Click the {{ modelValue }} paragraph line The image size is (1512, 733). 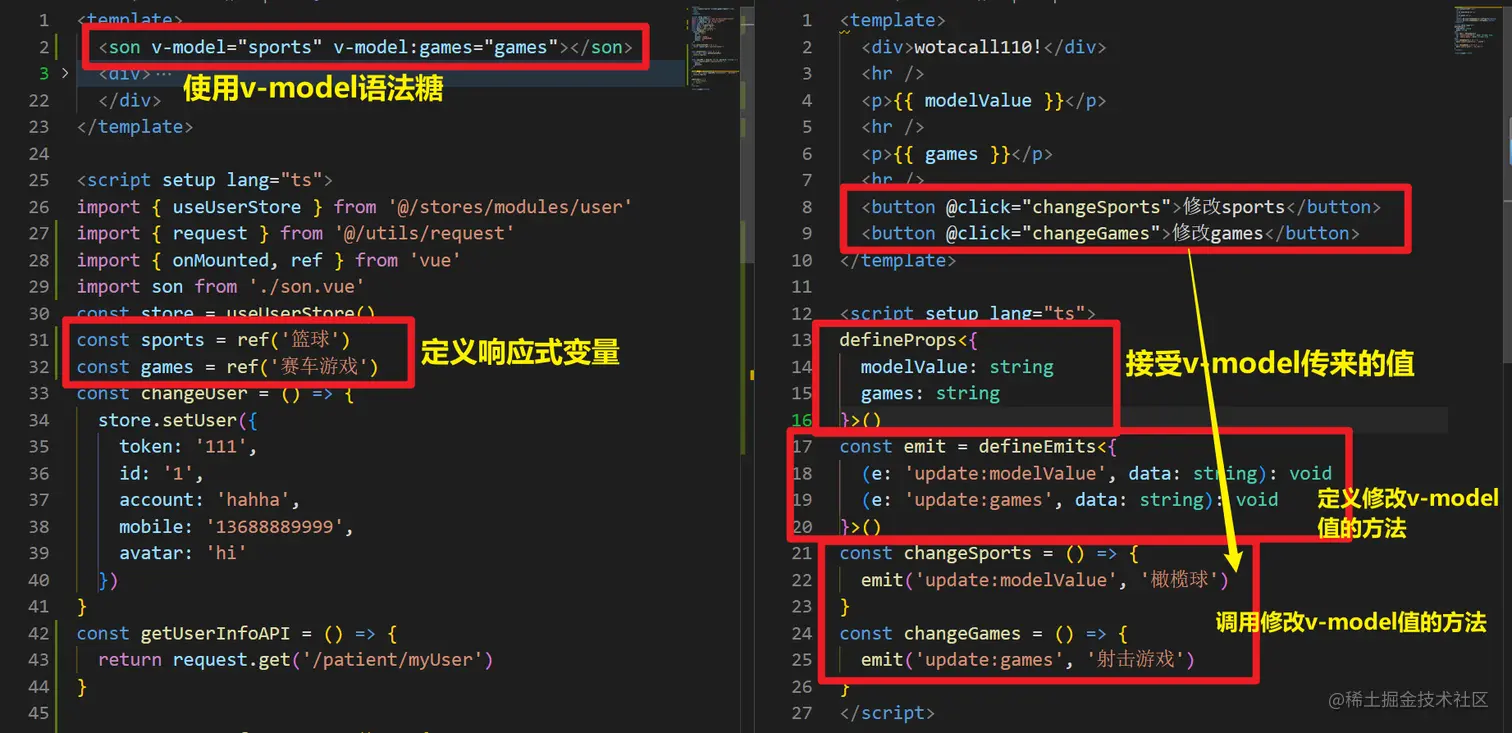click(x=984, y=100)
